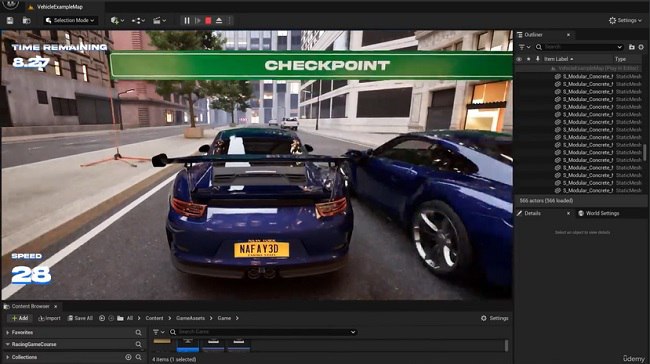Click the Import button
The width and height of the screenshot is (650, 364).
(x=49, y=318)
